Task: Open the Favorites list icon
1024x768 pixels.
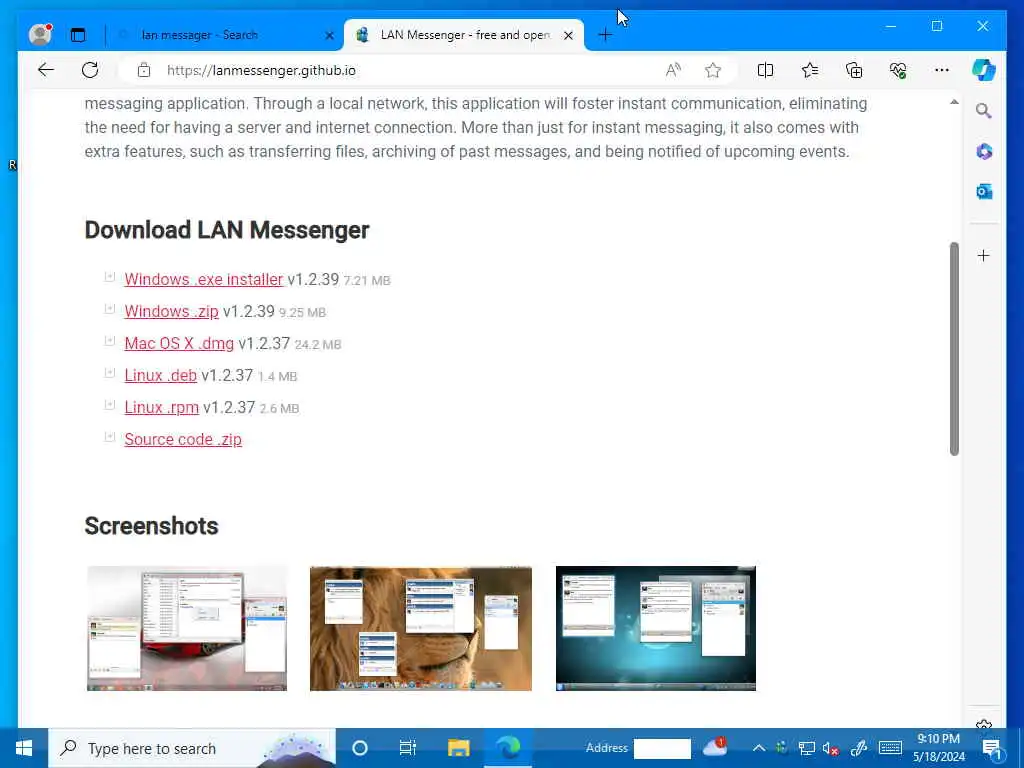Action: tap(810, 70)
